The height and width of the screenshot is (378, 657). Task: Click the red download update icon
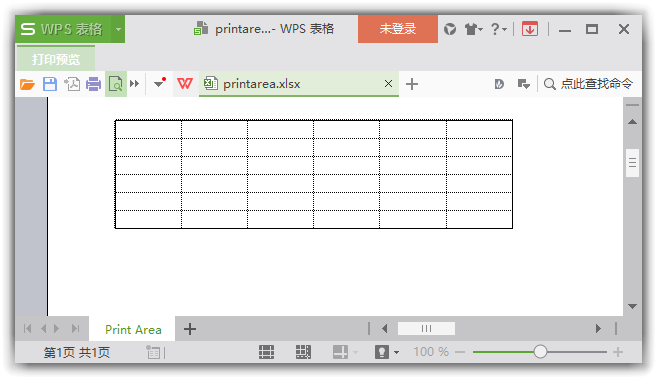(530, 29)
